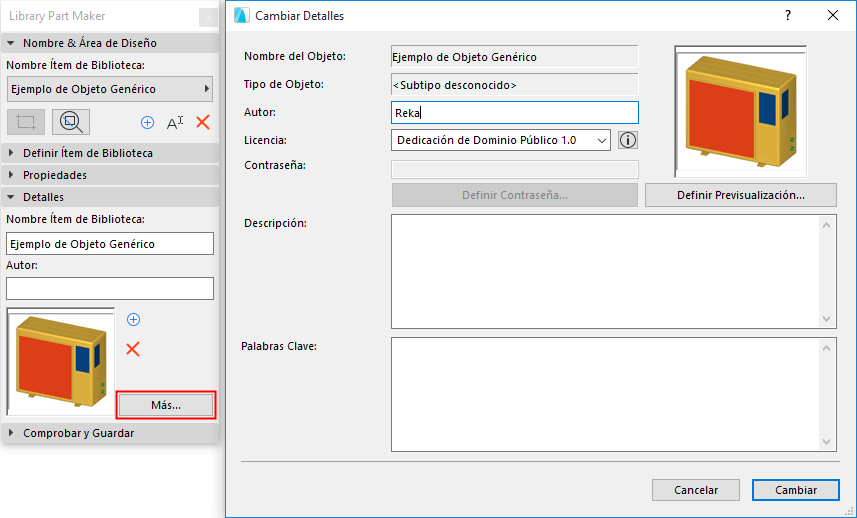The height and width of the screenshot is (518, 857).
Task: Click object preview thumbnail in dialog
Action: tap(740, 111)
